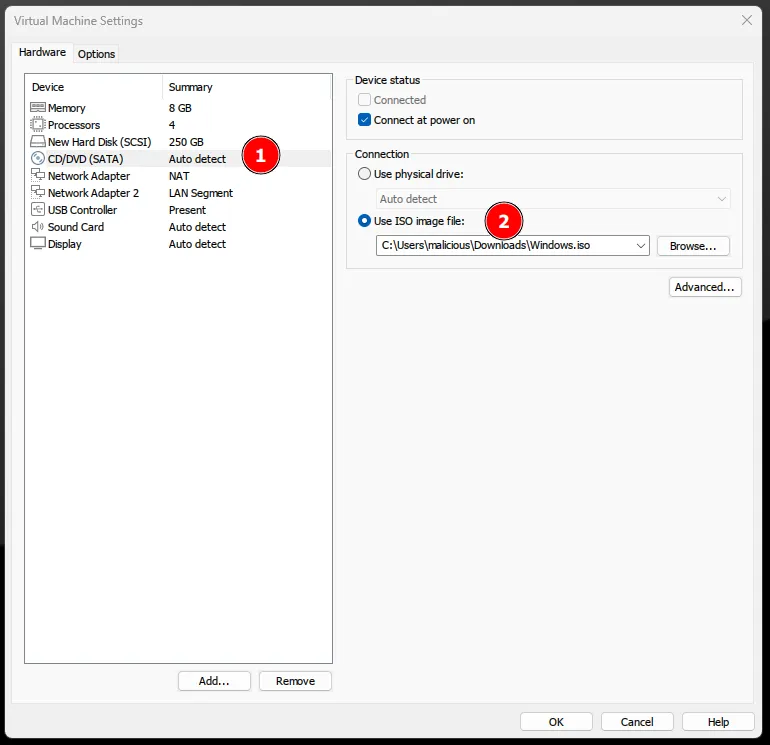
Task: Click the Memory device icon
Action: (38, 108)
